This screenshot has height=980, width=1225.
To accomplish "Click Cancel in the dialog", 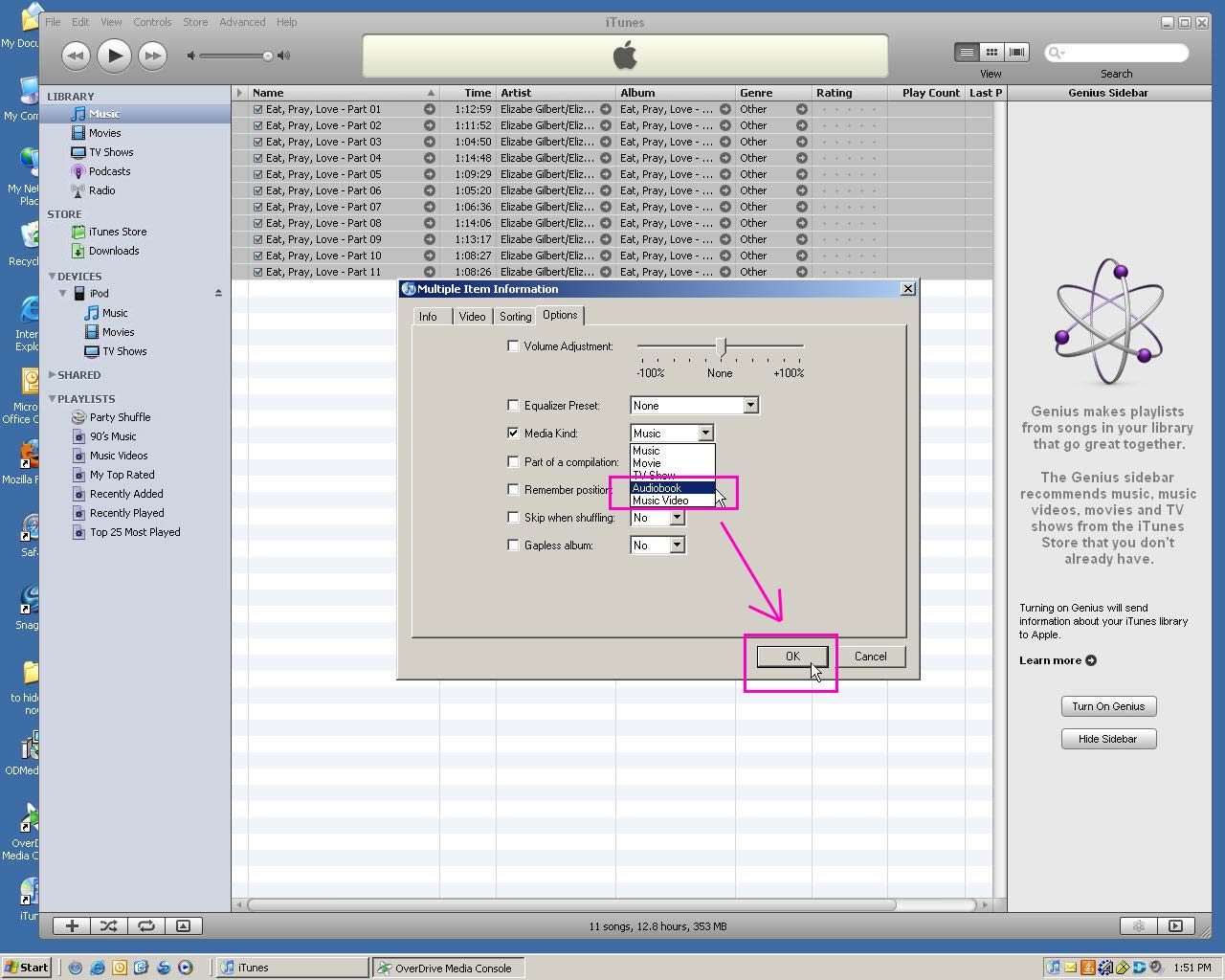I will point(870,657).
